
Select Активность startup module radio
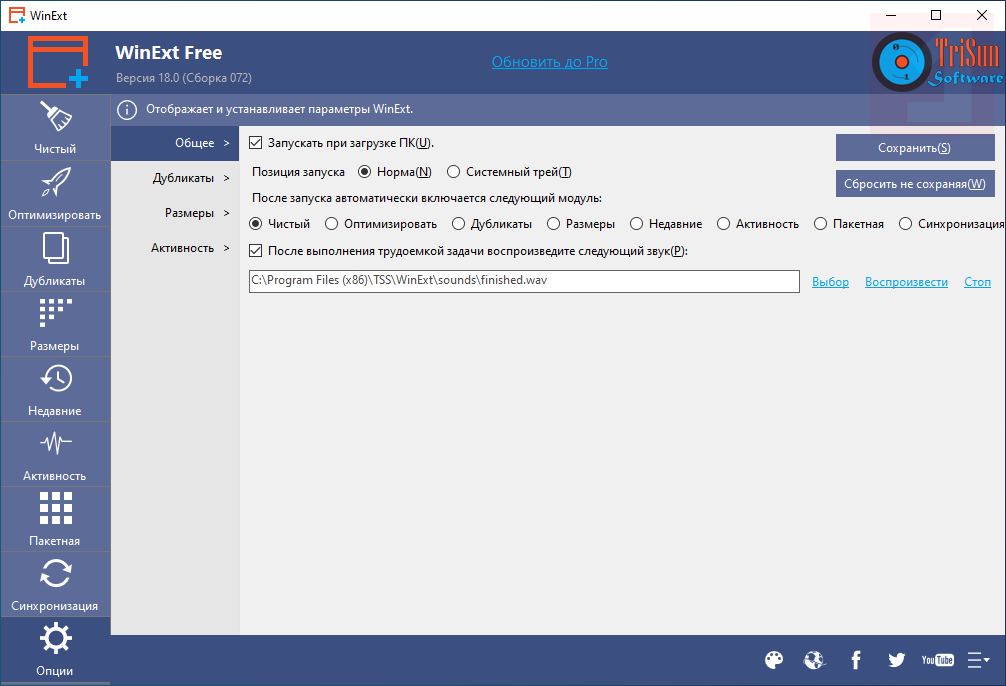(x=723, y=224)
